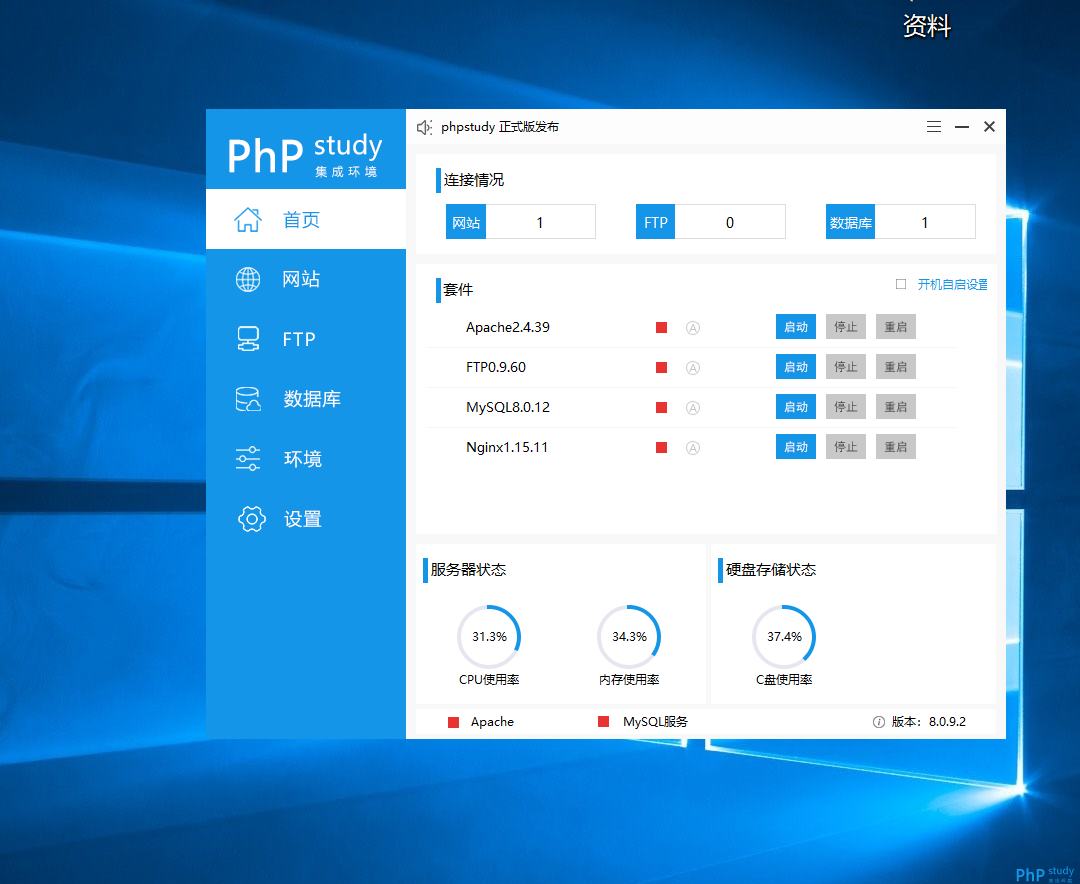Image resolution: width=1080 pixels, height=884 pixels.
Task: Start Apache2.4.39 with 启动 button
Action: [796, 327]
